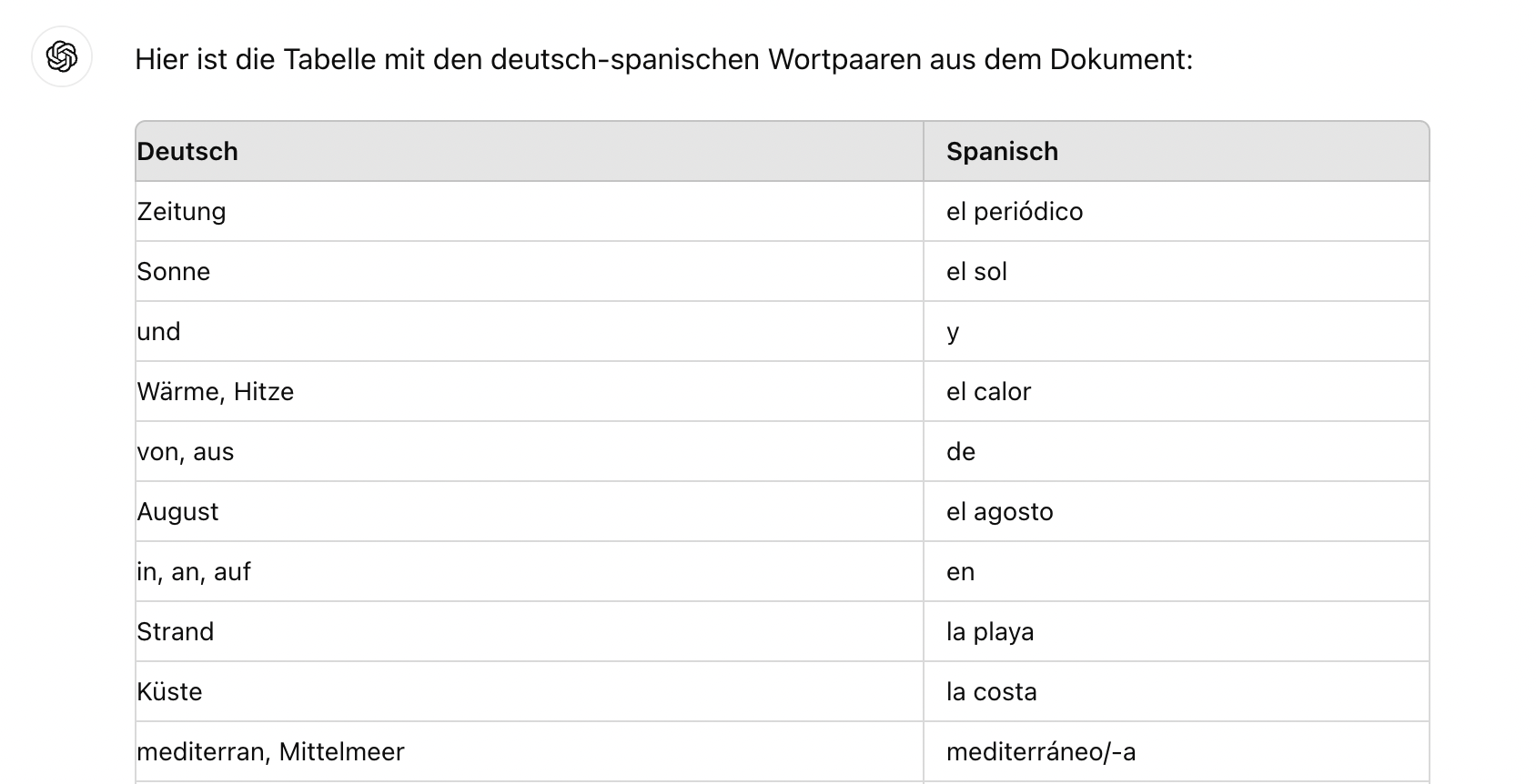Select the German word und
This screenshot has height=784, width=1536.
click(x=158, y=332)
